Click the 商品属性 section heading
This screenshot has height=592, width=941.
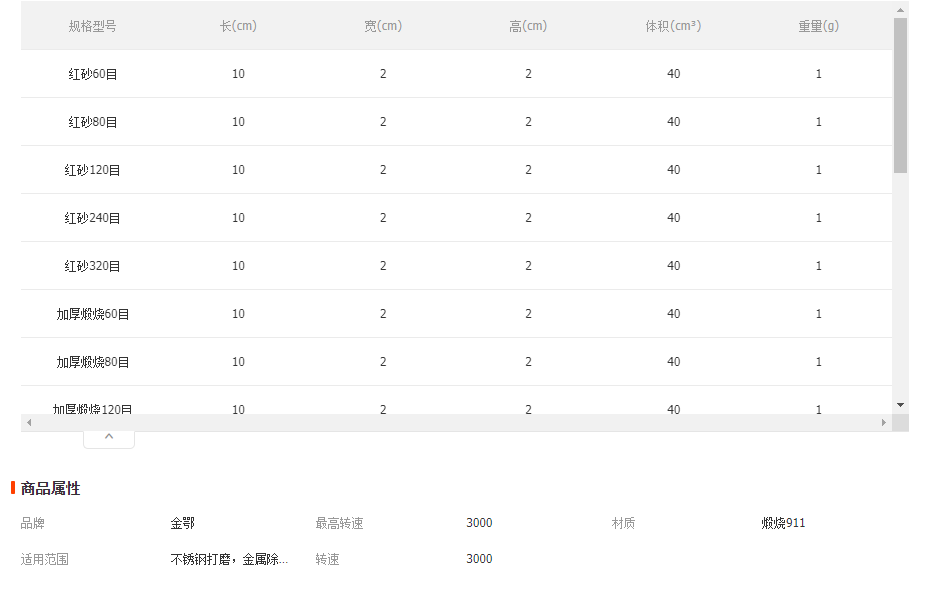[50, 489]
